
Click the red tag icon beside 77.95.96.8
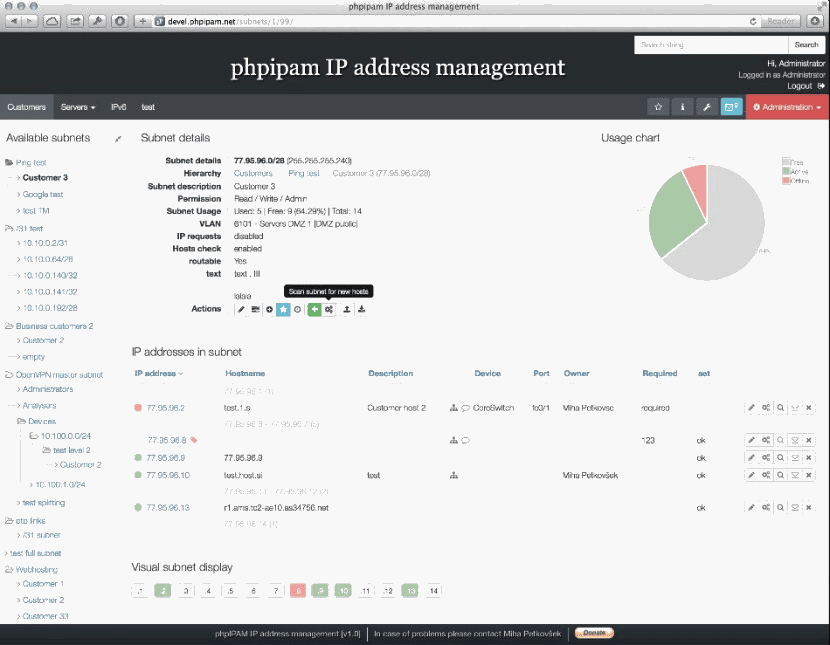pyautogui.click(x=194, y=440)
